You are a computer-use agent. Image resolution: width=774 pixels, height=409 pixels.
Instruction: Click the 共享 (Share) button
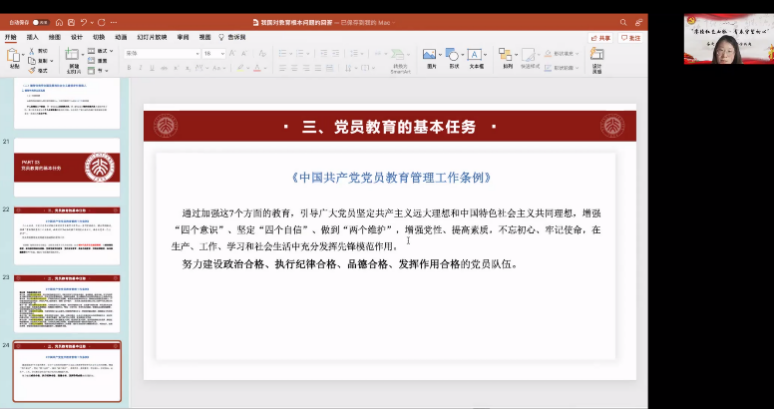[x=602, y=37]
